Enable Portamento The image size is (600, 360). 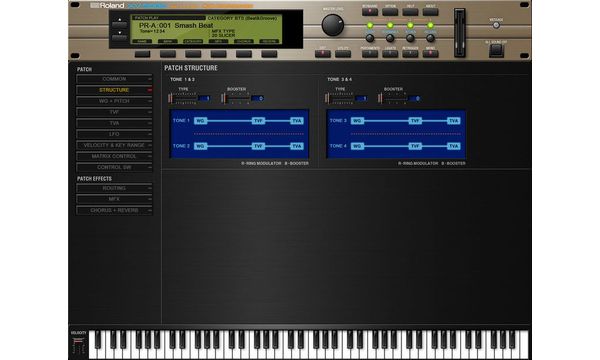click(370, 54)
